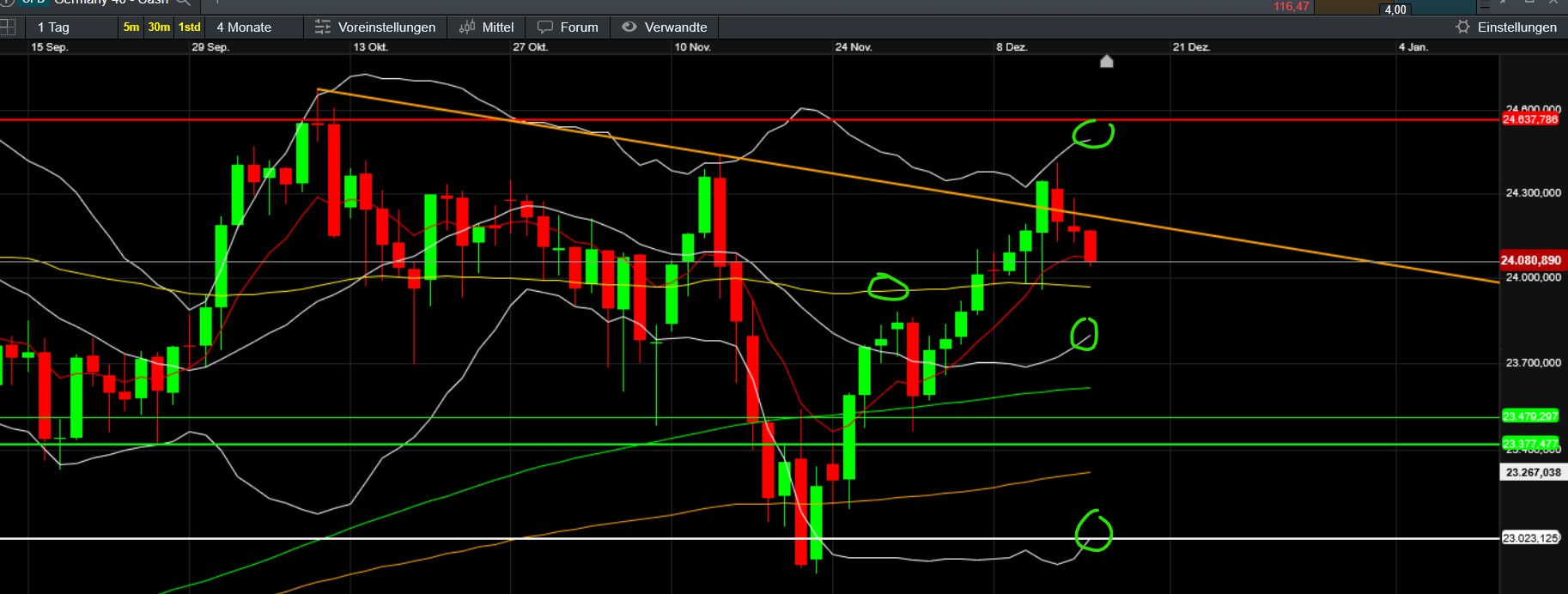This screenshot has height=594, width=1568.
Task: Select the green 23.377,477 price level label
Action: pos(1529,444)
